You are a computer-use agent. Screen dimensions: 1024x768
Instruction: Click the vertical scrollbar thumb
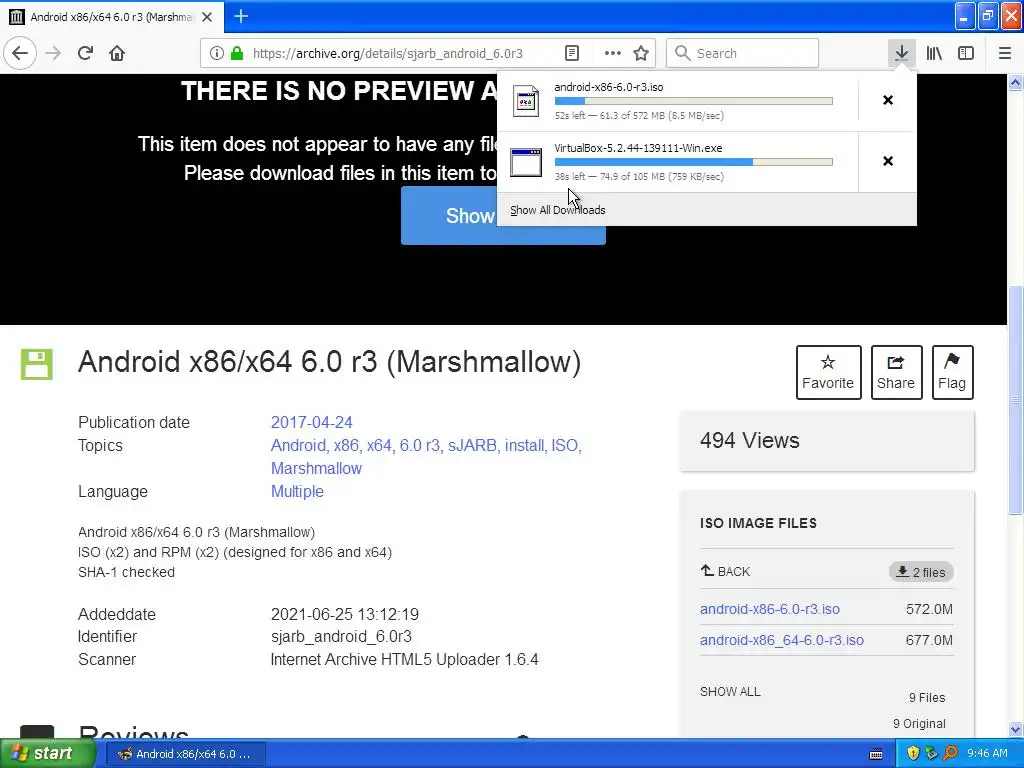(x=1016, y=400)
